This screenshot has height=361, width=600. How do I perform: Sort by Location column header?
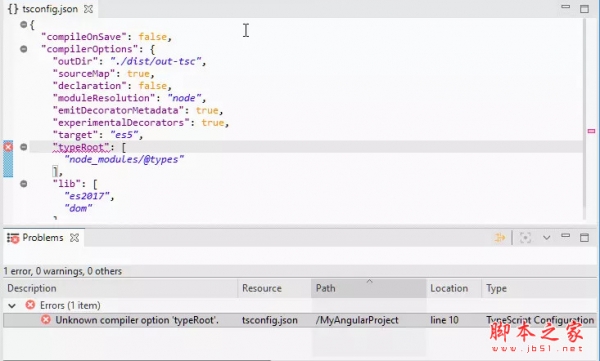click(454, 288)
